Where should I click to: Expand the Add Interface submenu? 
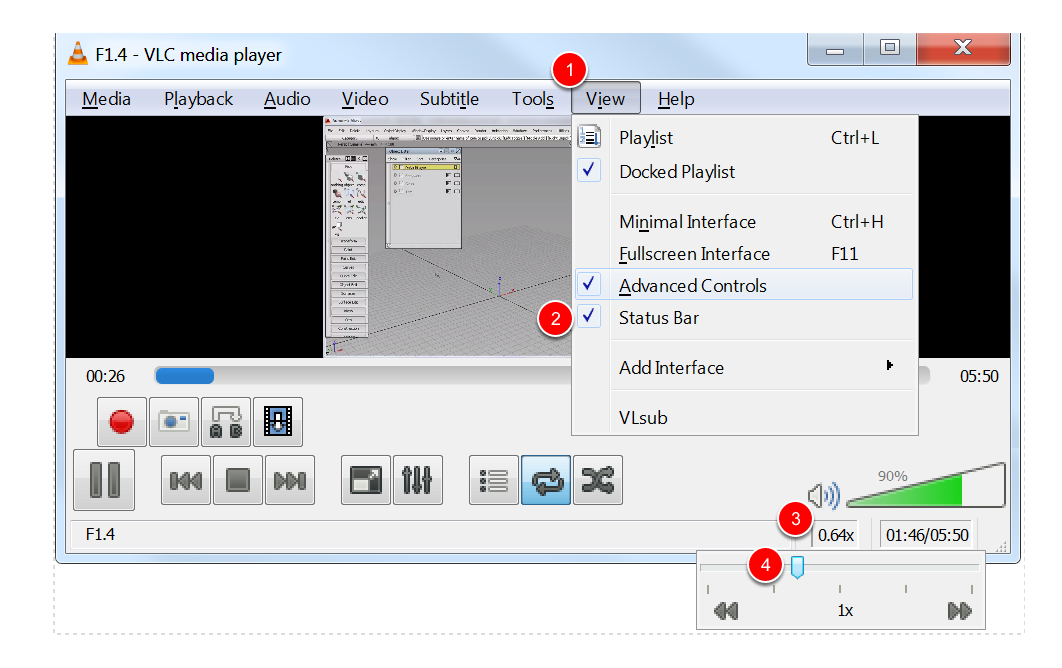coord(745,367)
